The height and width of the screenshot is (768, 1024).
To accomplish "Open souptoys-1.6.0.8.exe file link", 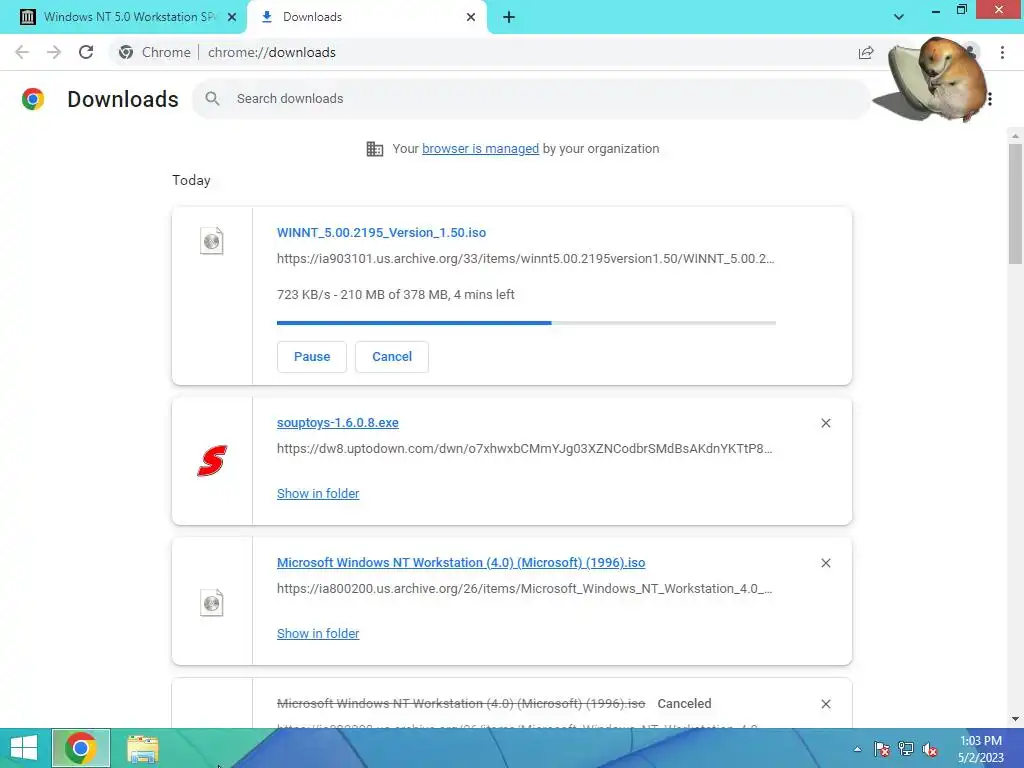I will [x=338, y=423].
